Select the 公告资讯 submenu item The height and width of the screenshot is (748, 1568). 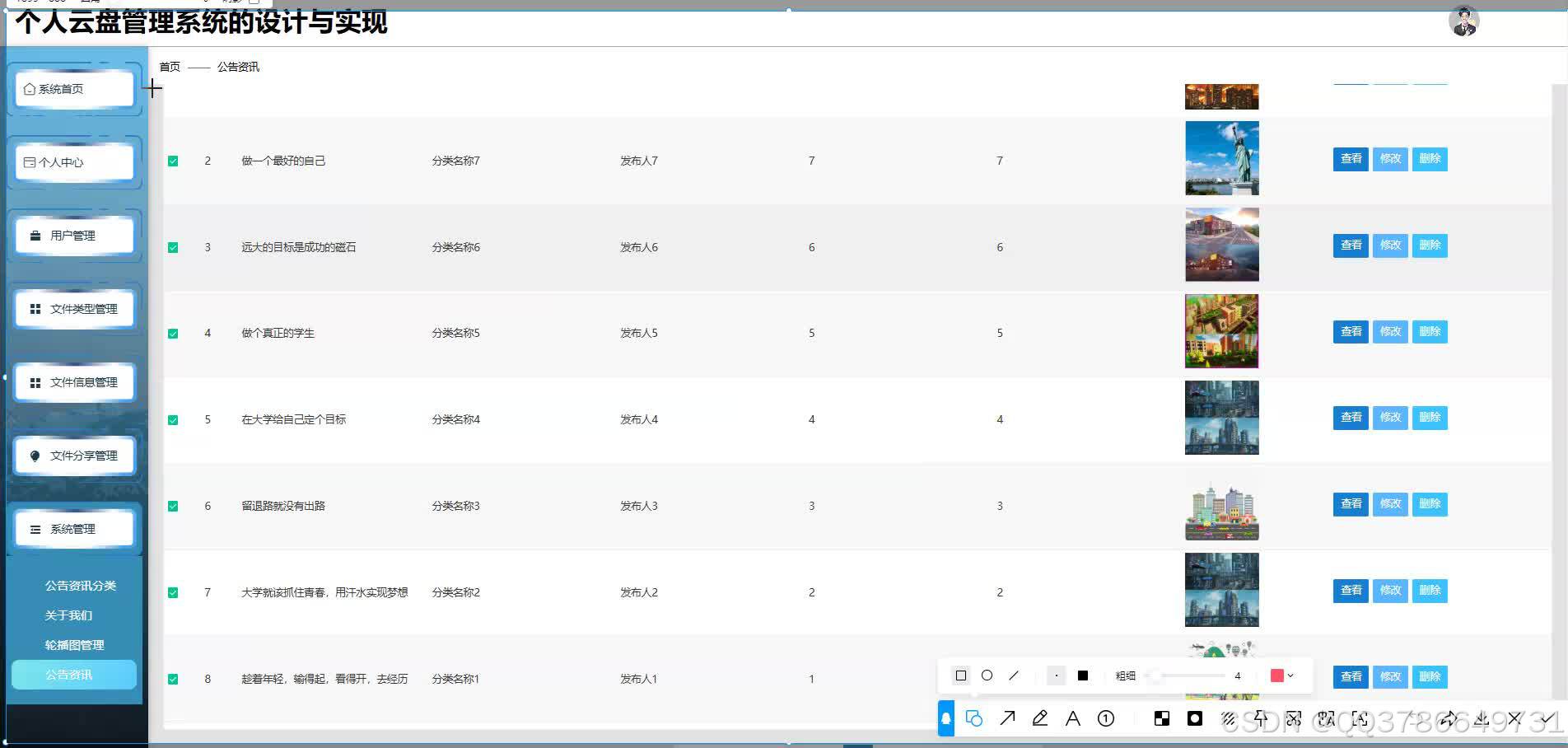tap(74, 675)
